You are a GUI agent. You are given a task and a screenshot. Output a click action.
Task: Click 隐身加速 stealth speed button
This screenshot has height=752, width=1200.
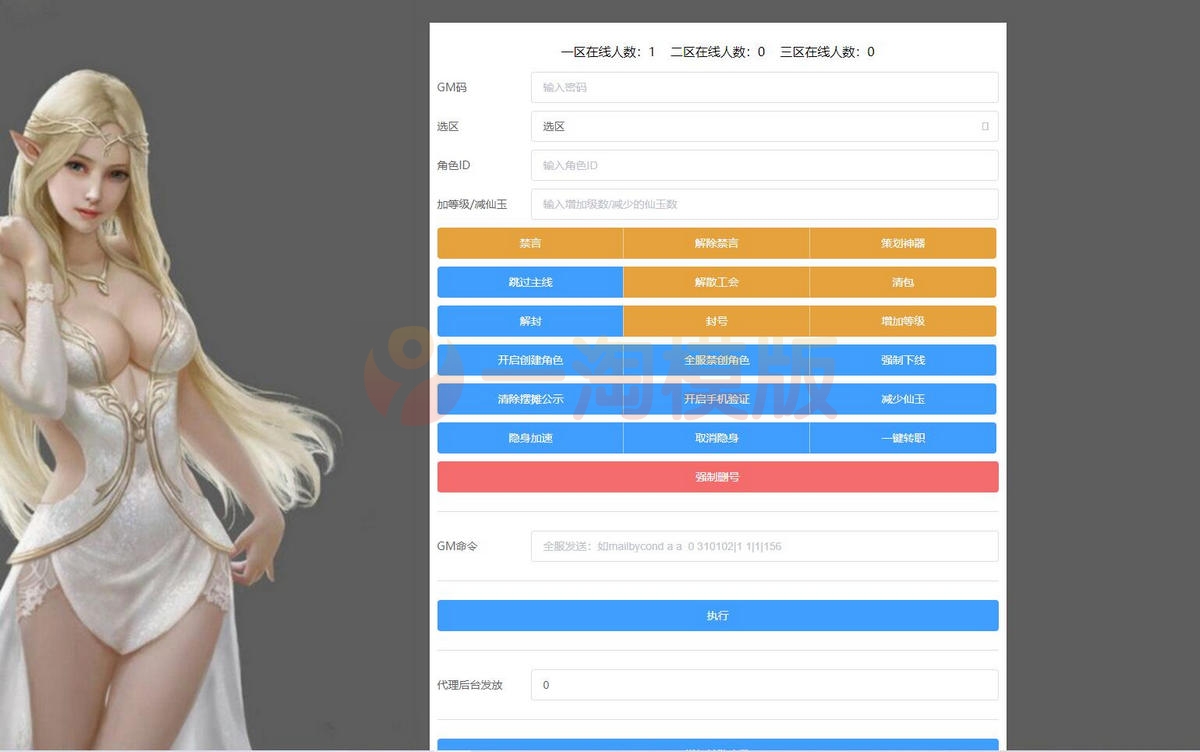529,437
